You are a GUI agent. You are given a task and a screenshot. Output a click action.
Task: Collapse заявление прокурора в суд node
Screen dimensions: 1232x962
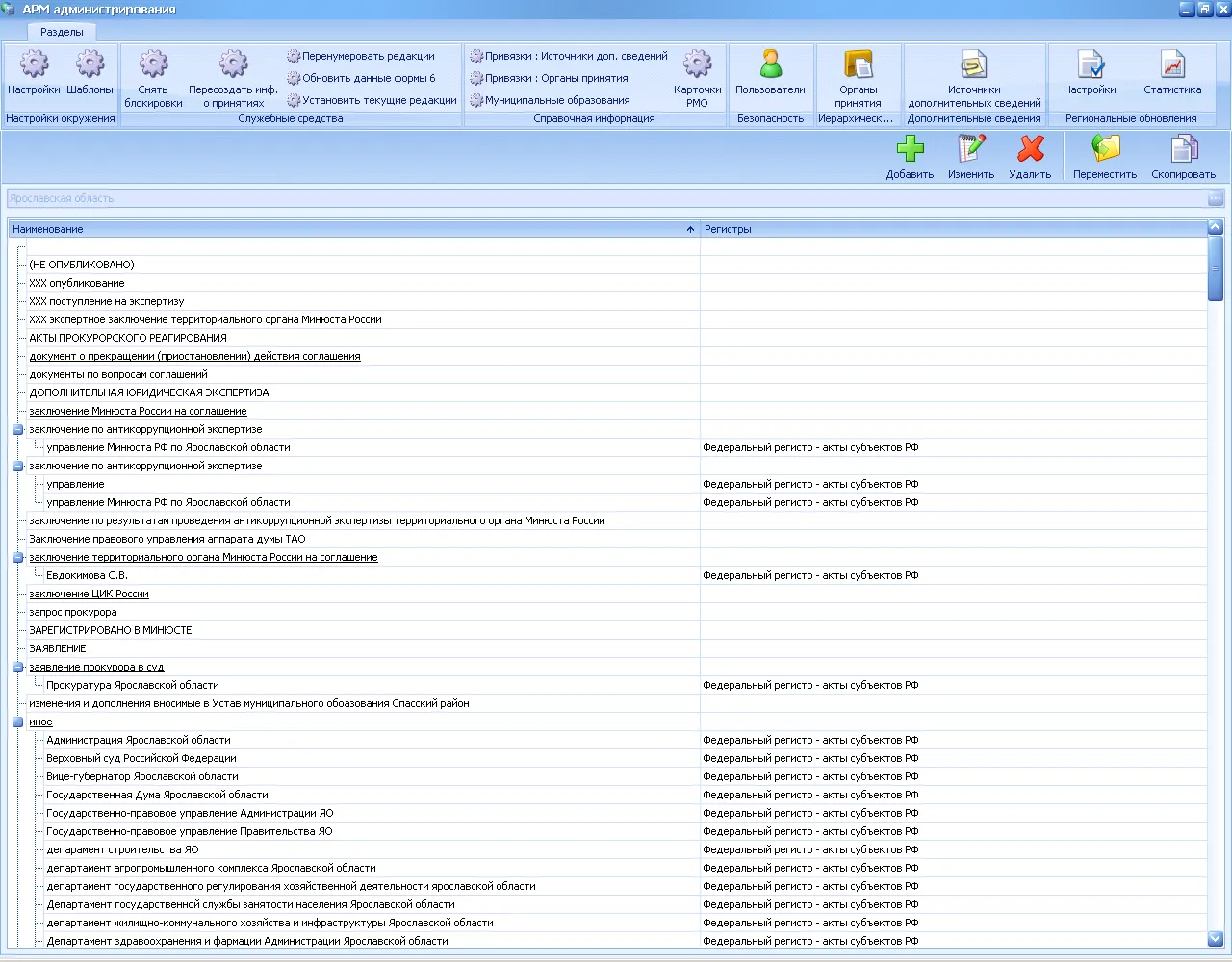[x=17, y=667]
